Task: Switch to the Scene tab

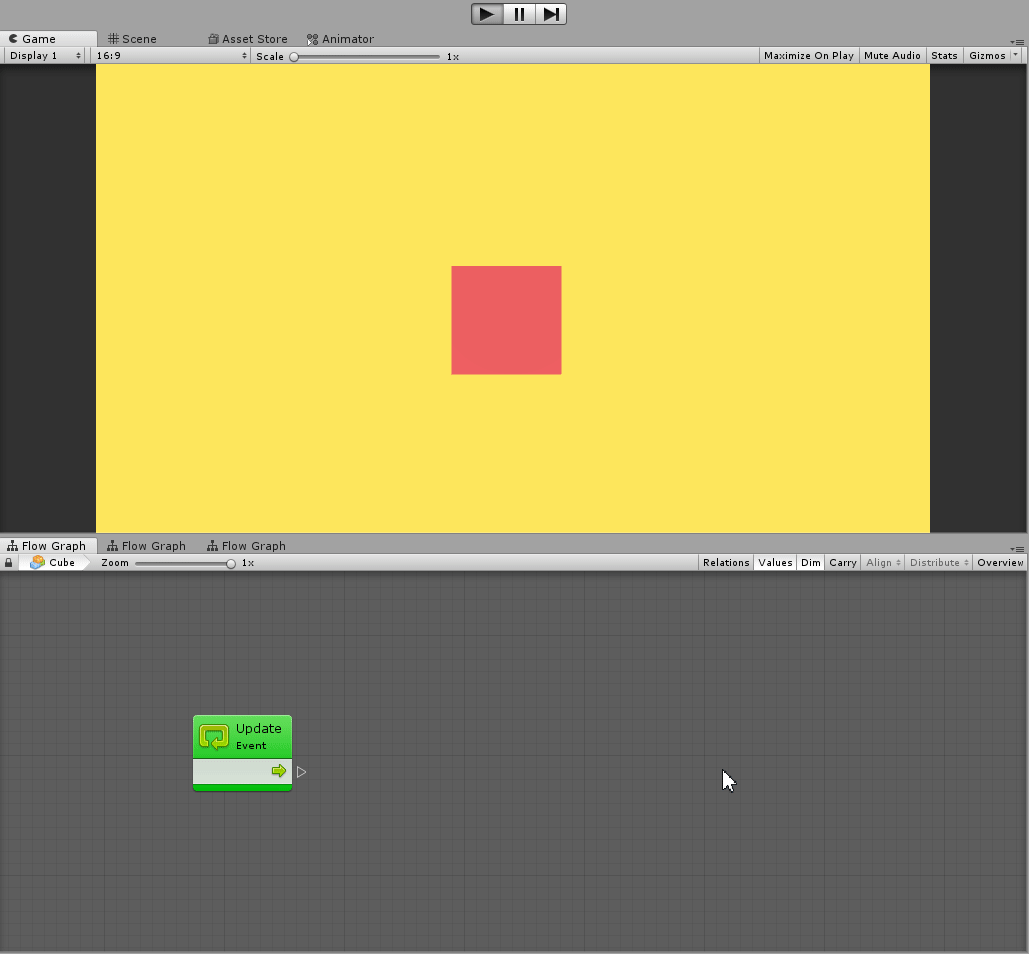Action: pos(139,39)
